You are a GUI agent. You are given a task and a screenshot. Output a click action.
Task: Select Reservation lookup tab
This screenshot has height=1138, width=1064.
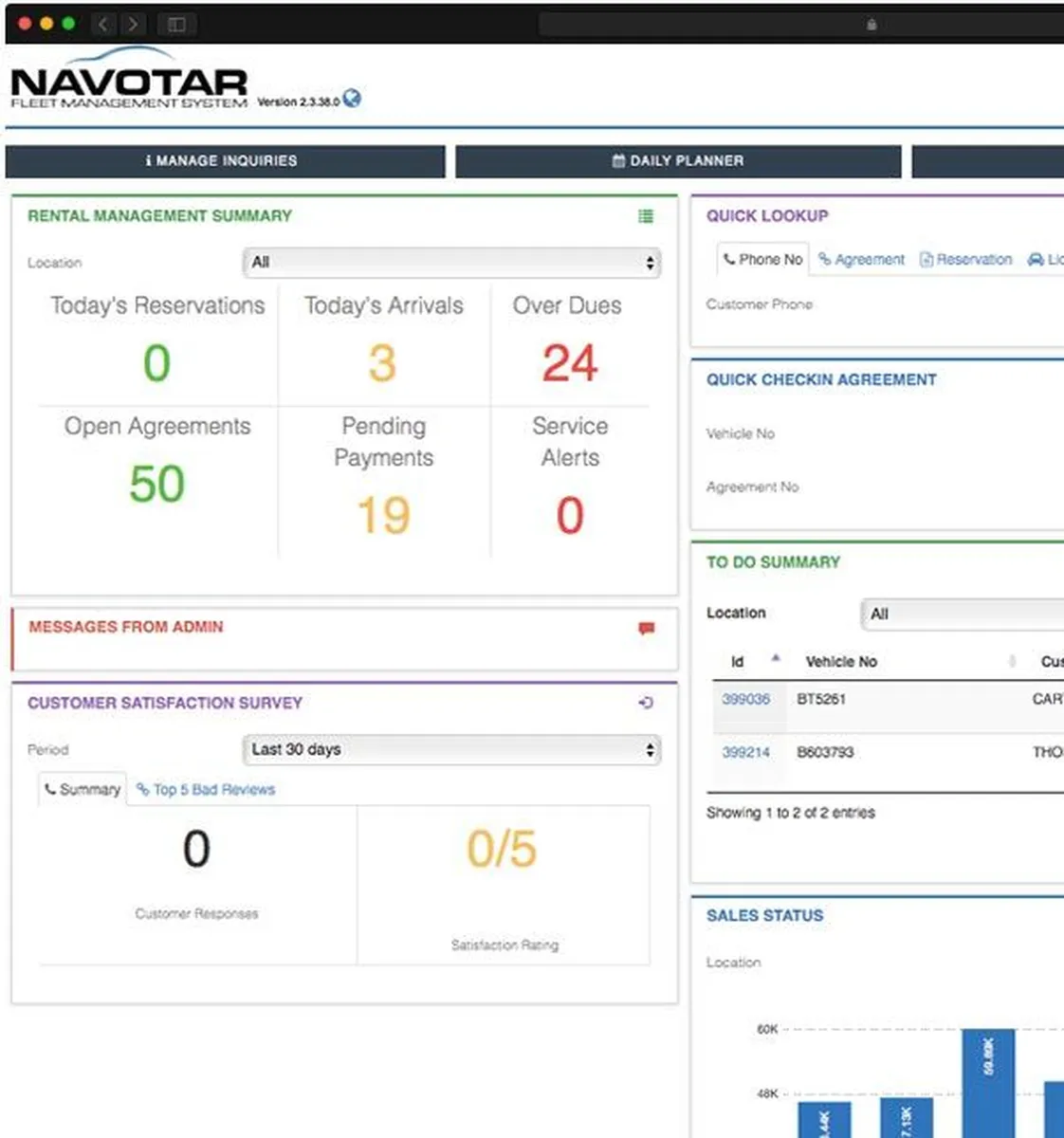coord(965,259)
